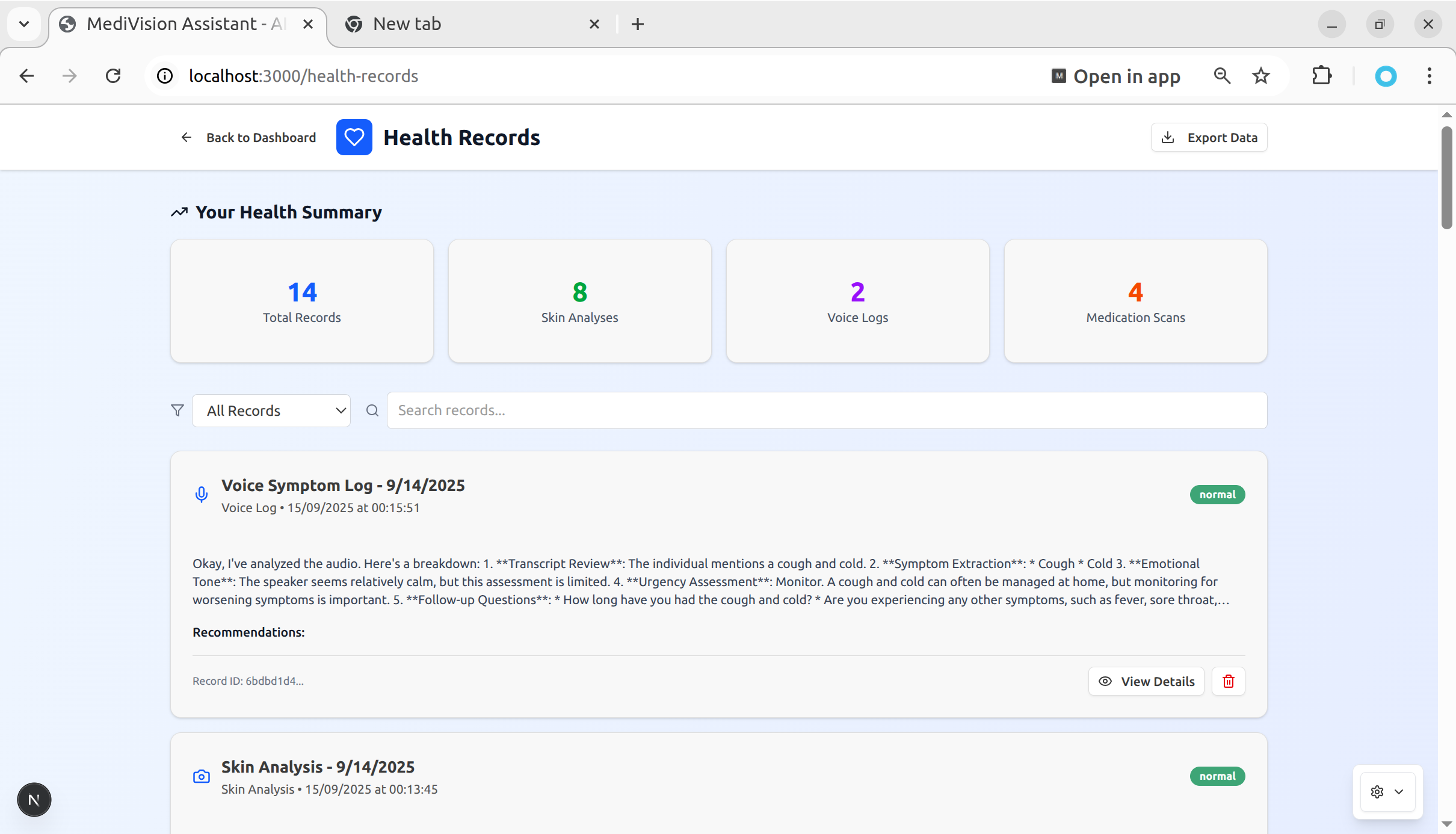Click the normal badge on Voice Symptom Log
Viewport: 1456px width, 834px height.
[1217, 495]
